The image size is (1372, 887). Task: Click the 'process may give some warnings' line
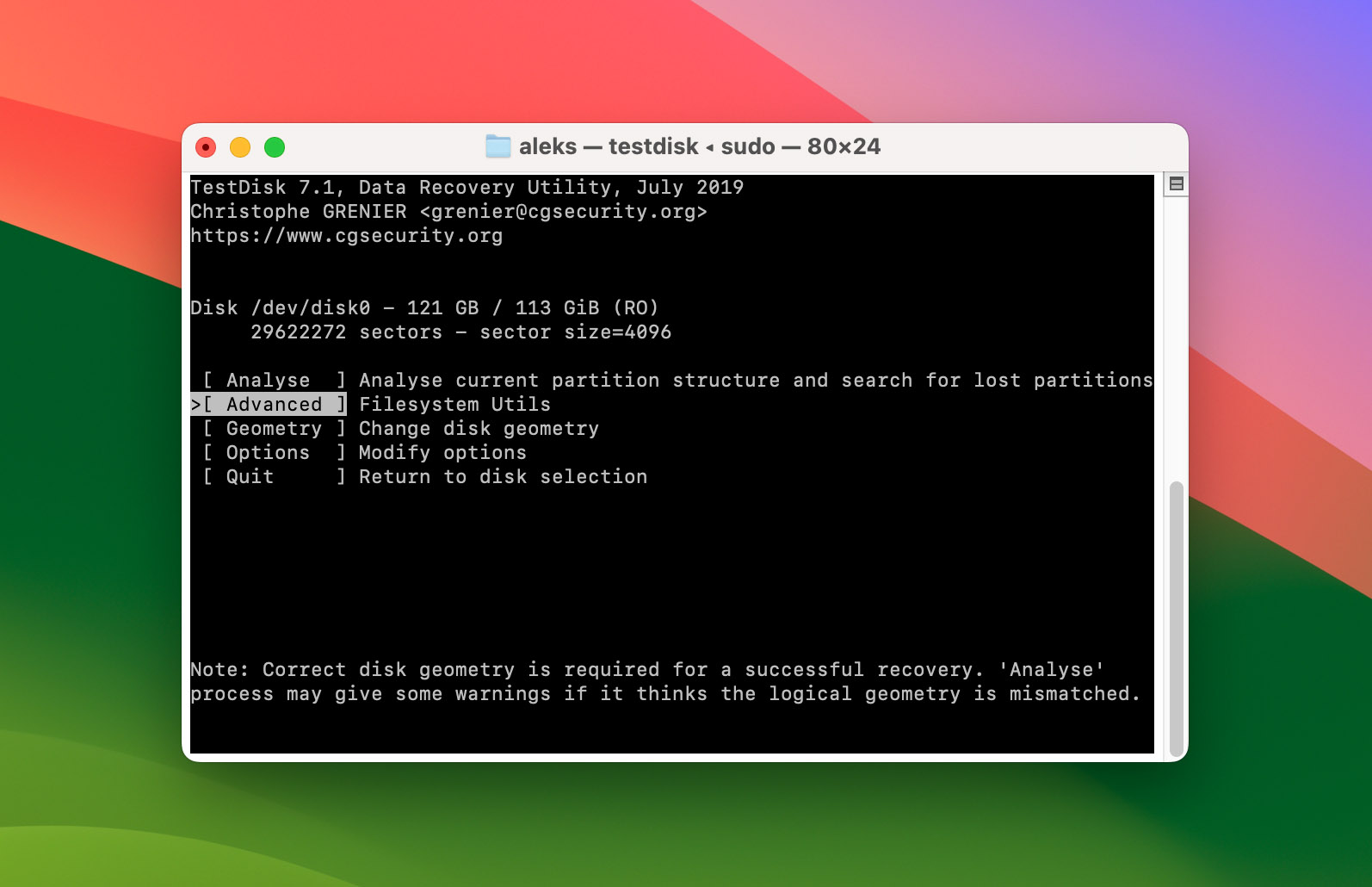pyautogui.click(x=665, y=693)
